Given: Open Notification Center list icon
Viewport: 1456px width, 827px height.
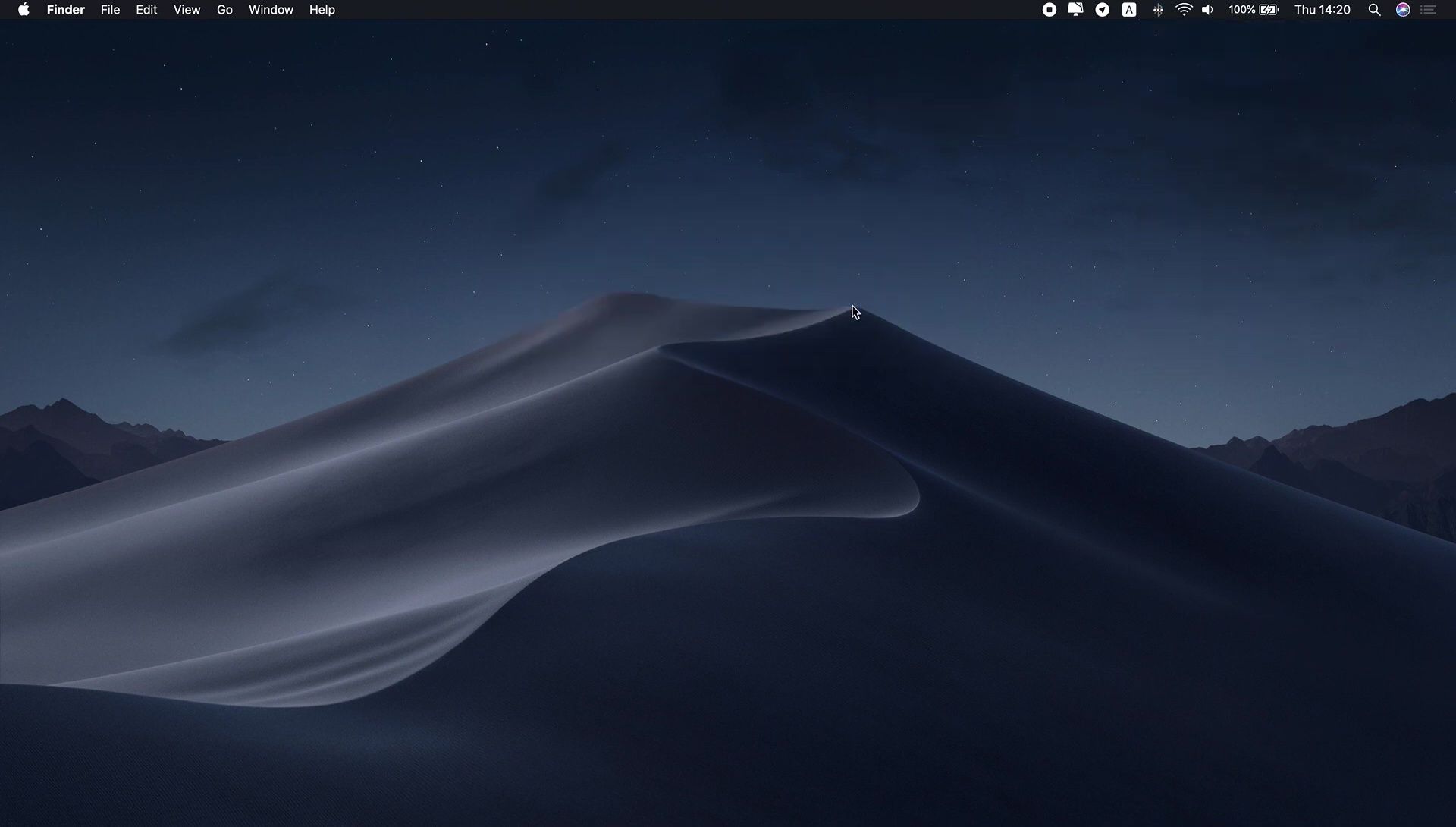Looking at the screenshot, I should (1429, 10).
